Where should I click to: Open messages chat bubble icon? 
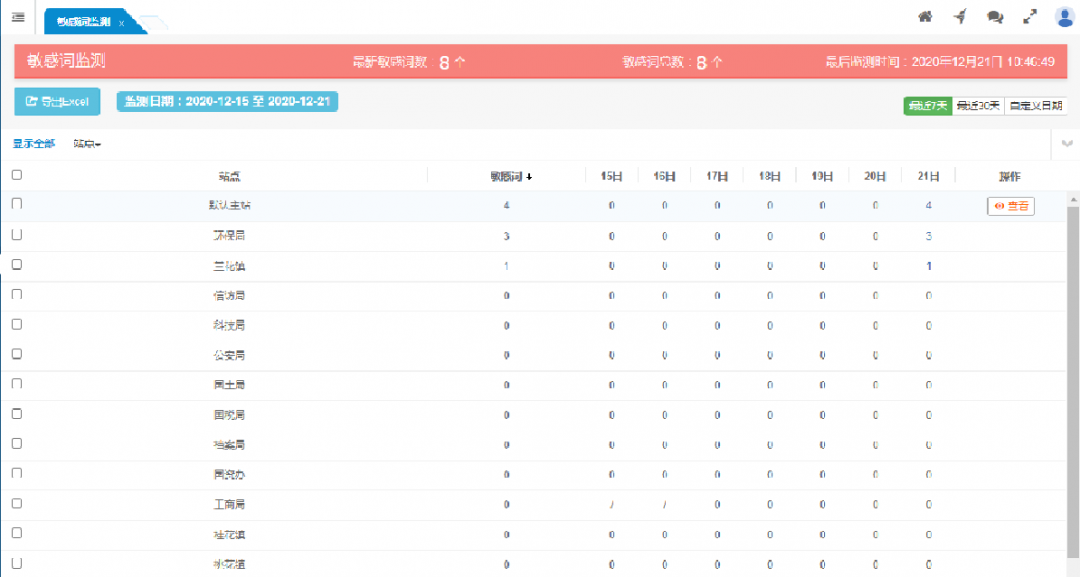click(995, 17)
